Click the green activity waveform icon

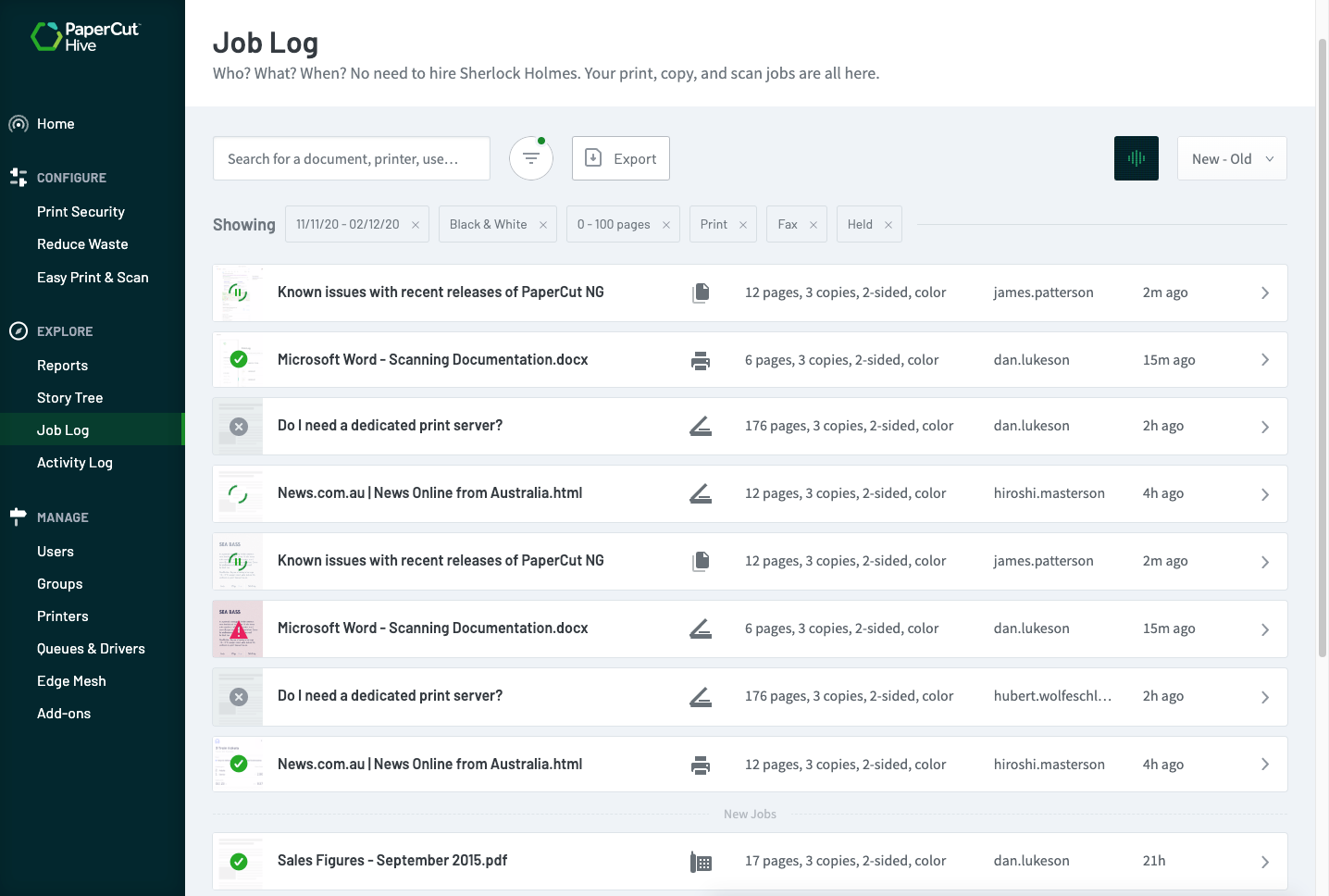(x=1136, y=158)
